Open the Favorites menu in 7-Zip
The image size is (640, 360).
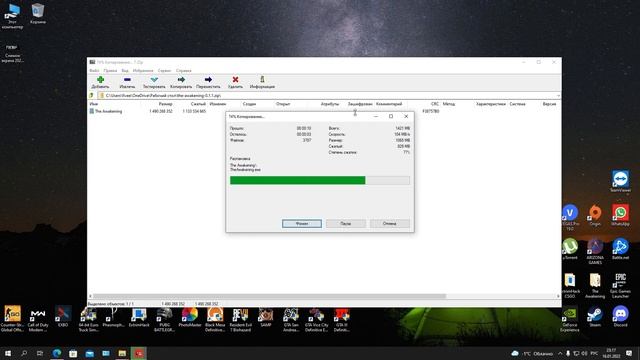coord(143,71)
